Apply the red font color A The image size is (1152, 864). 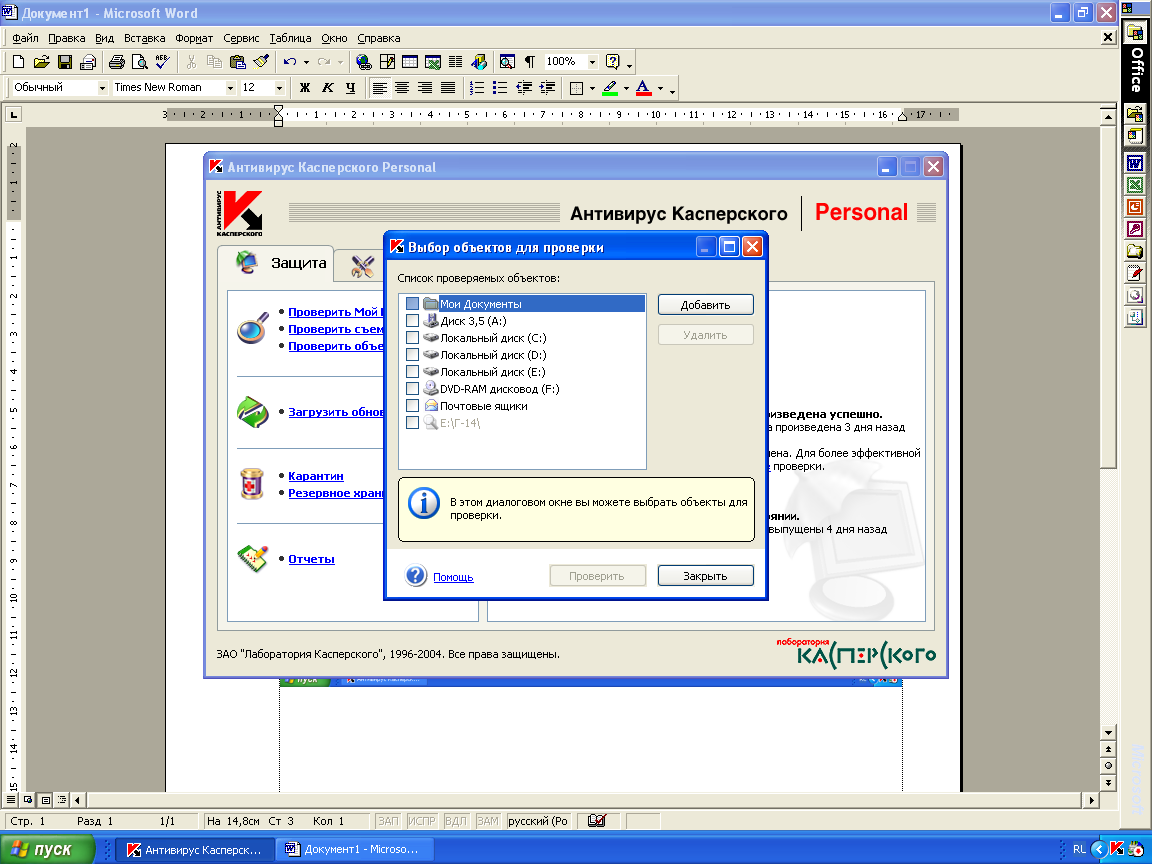coord(644,88)
